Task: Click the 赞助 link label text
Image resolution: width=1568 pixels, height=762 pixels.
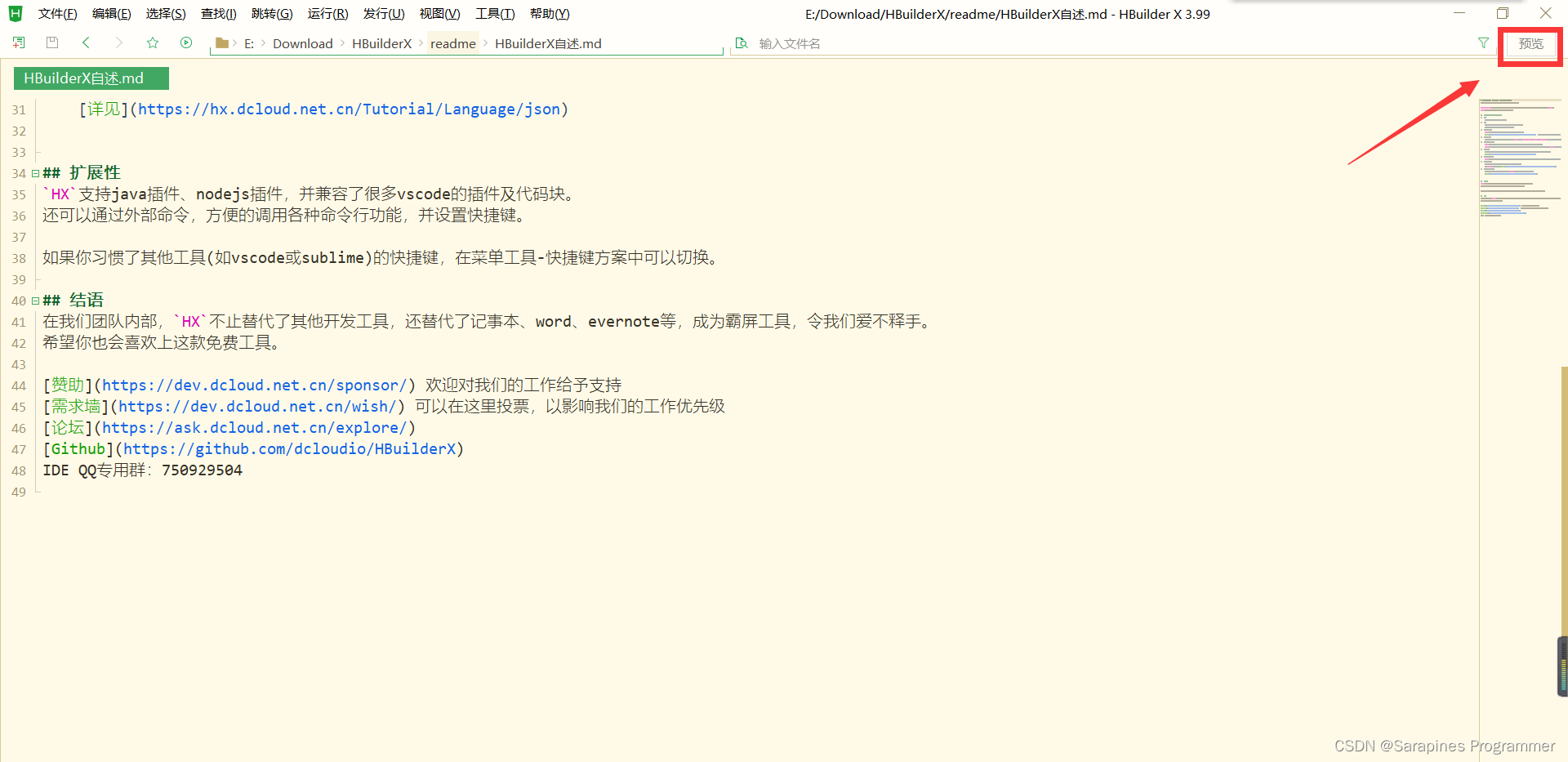Action: click(68, 385)
